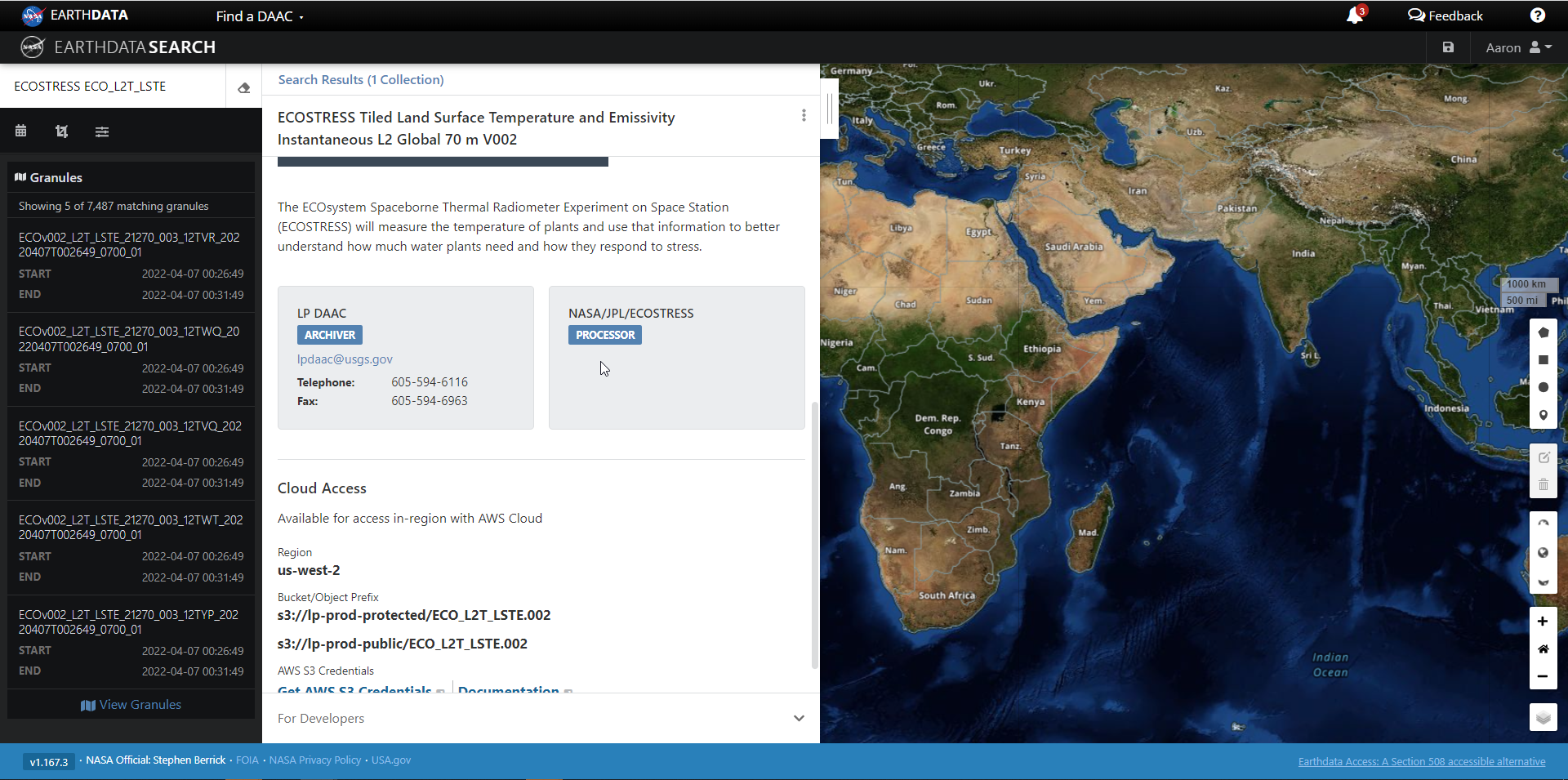
Task: Click FOIA footer link
Action: [247, 760]
